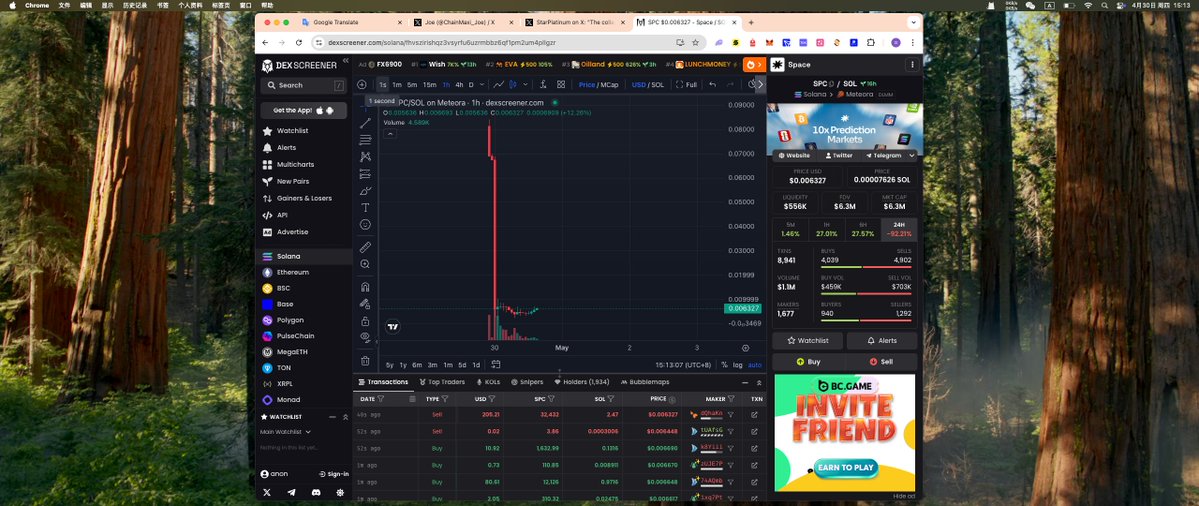Activate the zoom in tool
1199x506 pixels.
coord(366,264)
